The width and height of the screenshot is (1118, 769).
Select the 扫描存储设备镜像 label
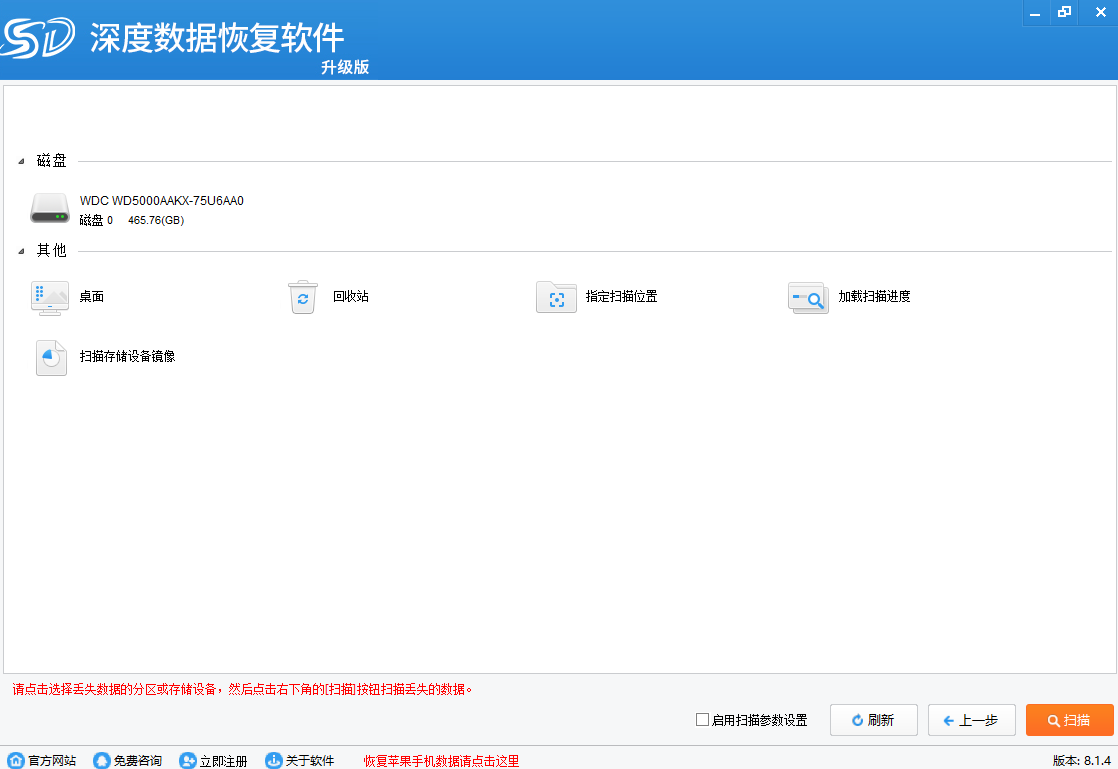(x=128, y=356)
